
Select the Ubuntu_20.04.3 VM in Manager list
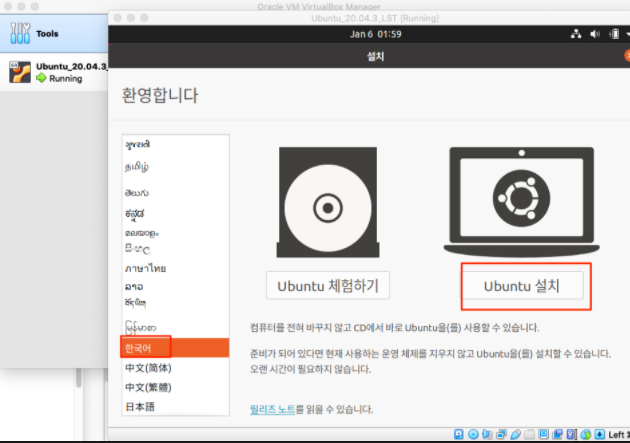54,72
